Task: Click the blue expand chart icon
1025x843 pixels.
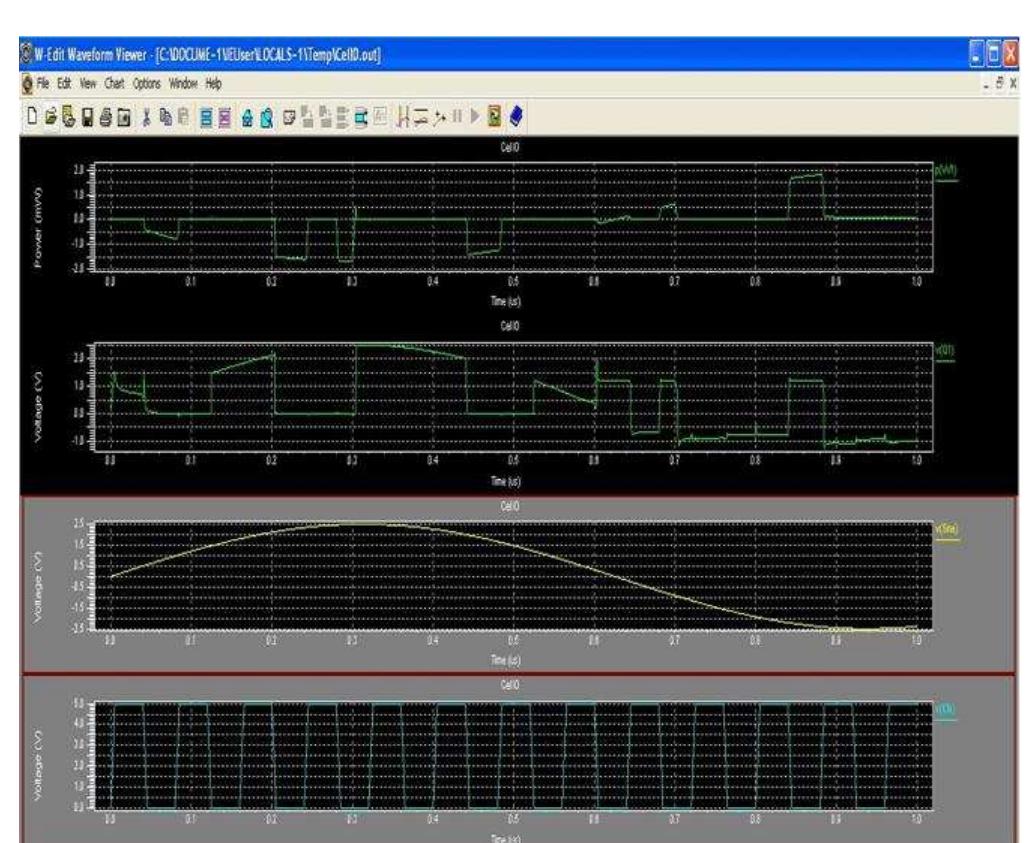Action: (206, 118)
